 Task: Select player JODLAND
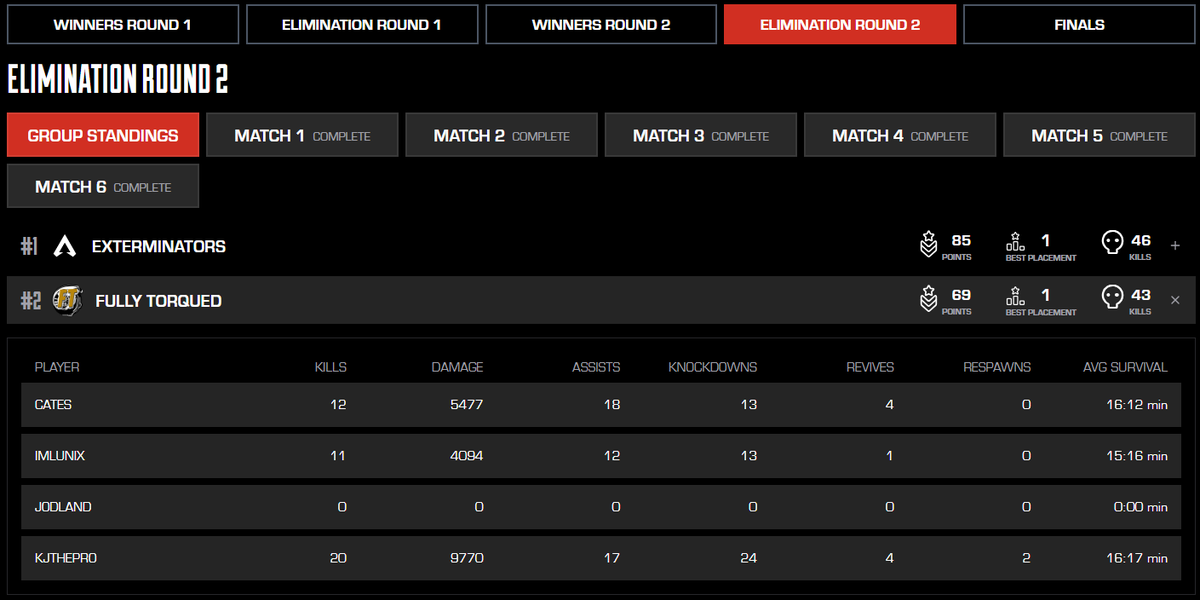coord(63,507)
